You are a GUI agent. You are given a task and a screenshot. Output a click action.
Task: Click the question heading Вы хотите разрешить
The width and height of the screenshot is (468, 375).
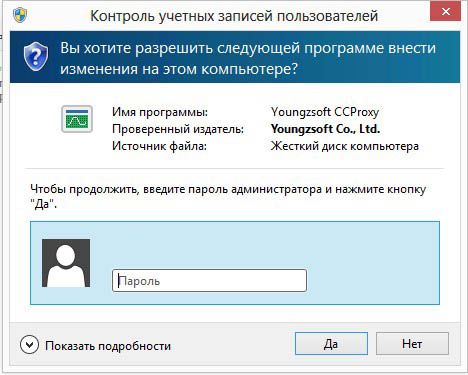(137, 48)
